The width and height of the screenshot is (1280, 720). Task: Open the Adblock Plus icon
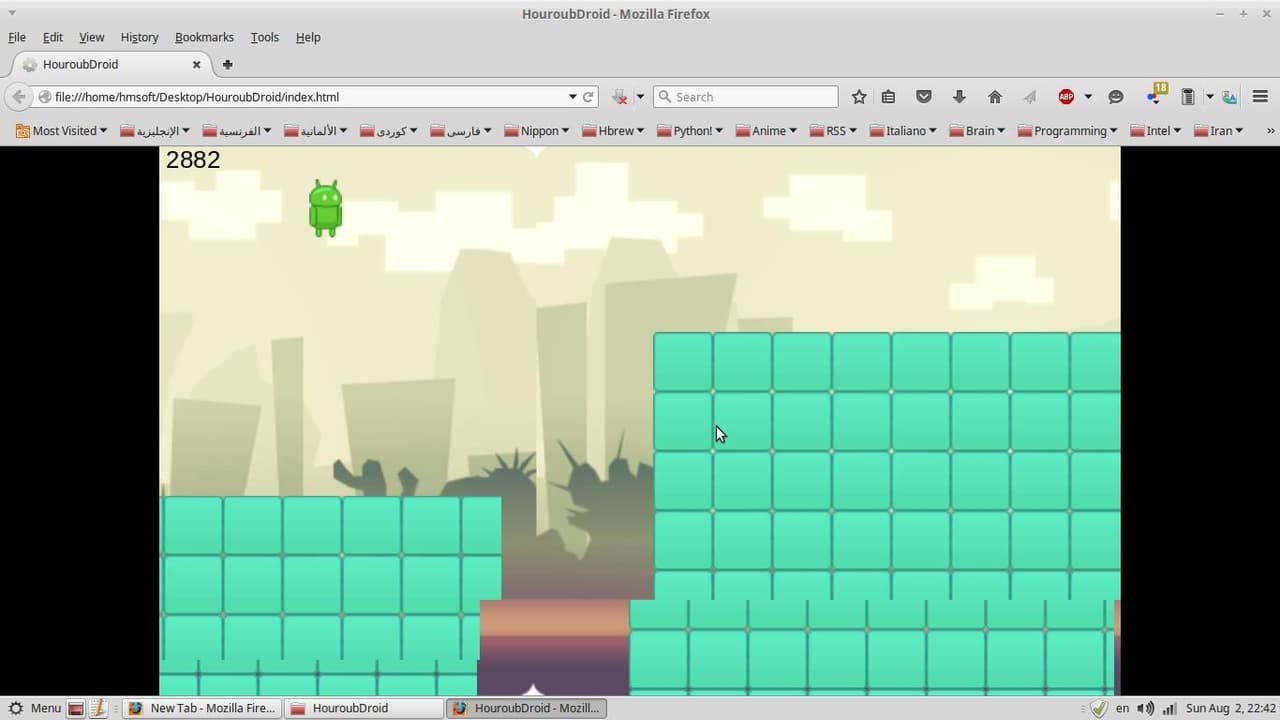click(x=1066, y=97)
